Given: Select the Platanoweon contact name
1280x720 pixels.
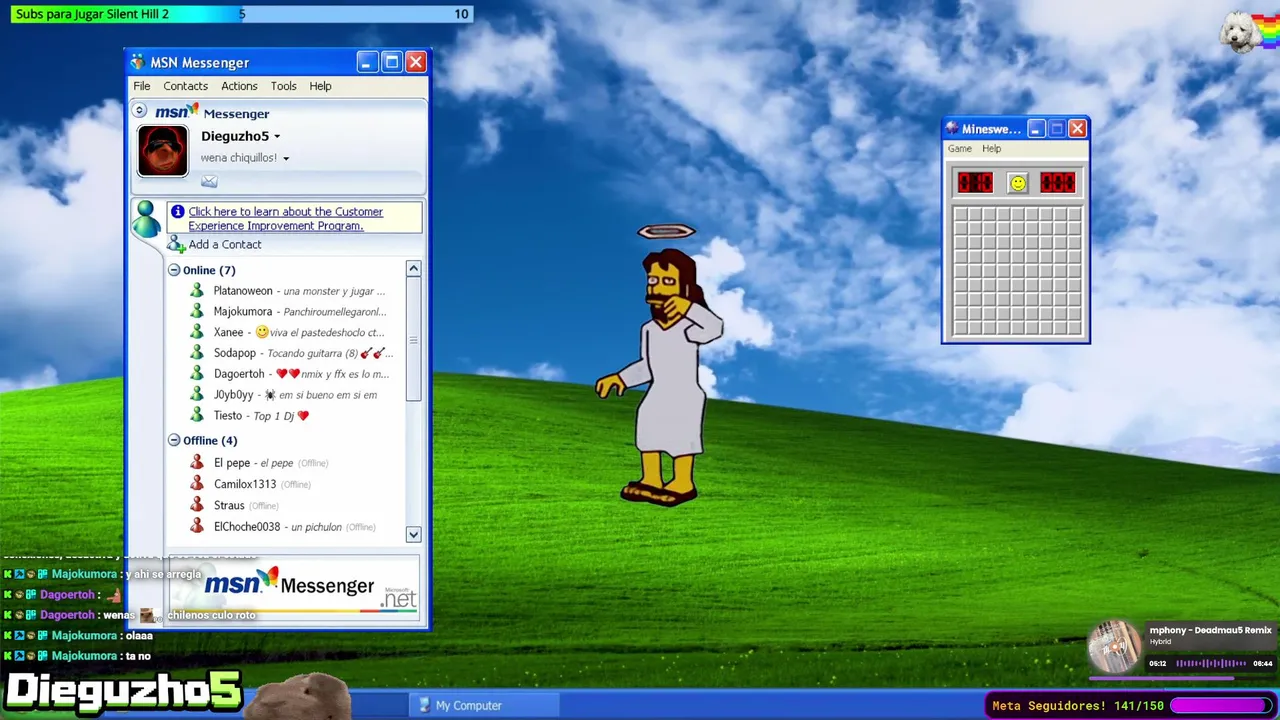Looking at the screenshot, I should [x=243, y=291].
